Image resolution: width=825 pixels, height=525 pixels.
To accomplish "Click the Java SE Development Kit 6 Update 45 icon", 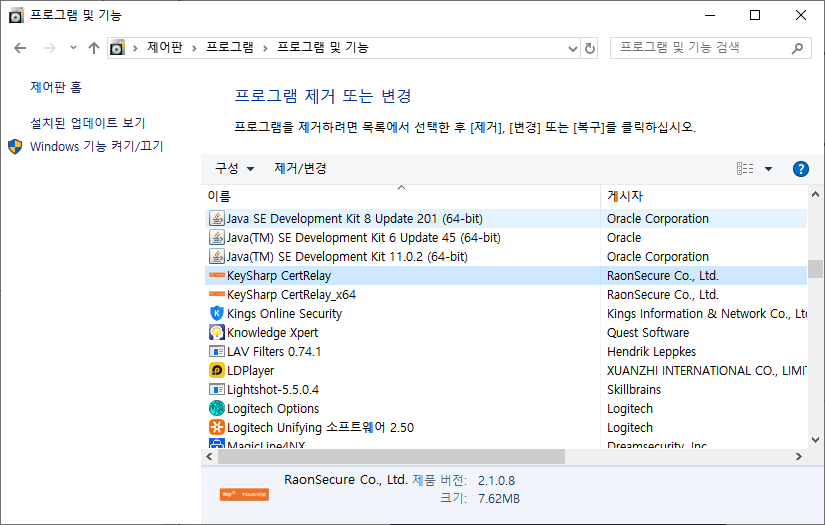I will point(216,237).
